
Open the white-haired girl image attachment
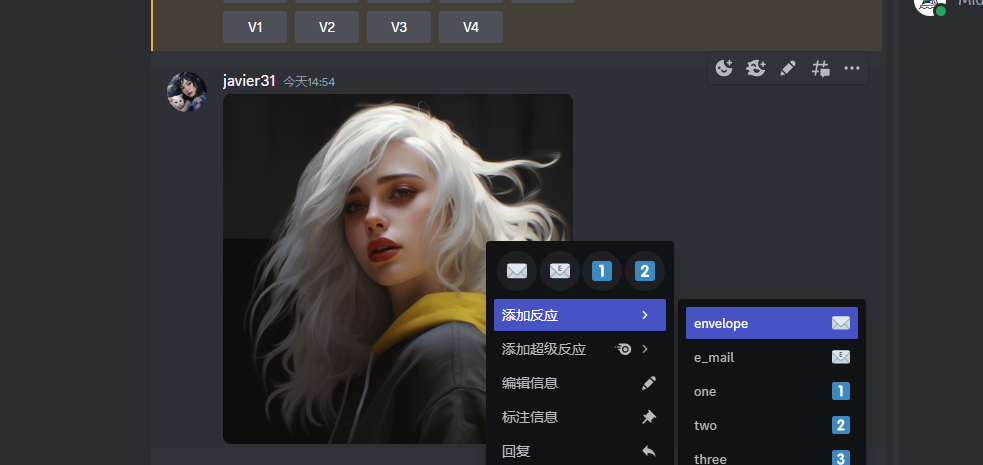[397, 269]
